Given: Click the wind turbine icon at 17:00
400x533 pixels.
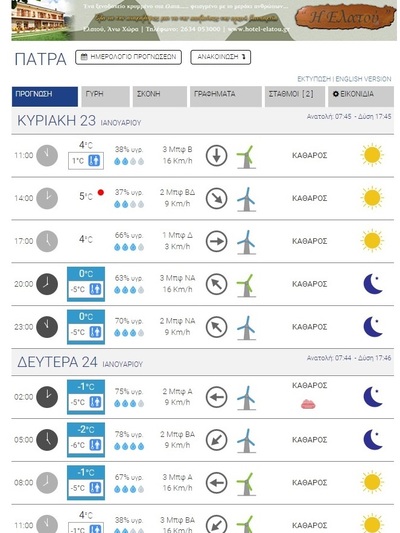Looking at the screenshot, I should [246, 242].
